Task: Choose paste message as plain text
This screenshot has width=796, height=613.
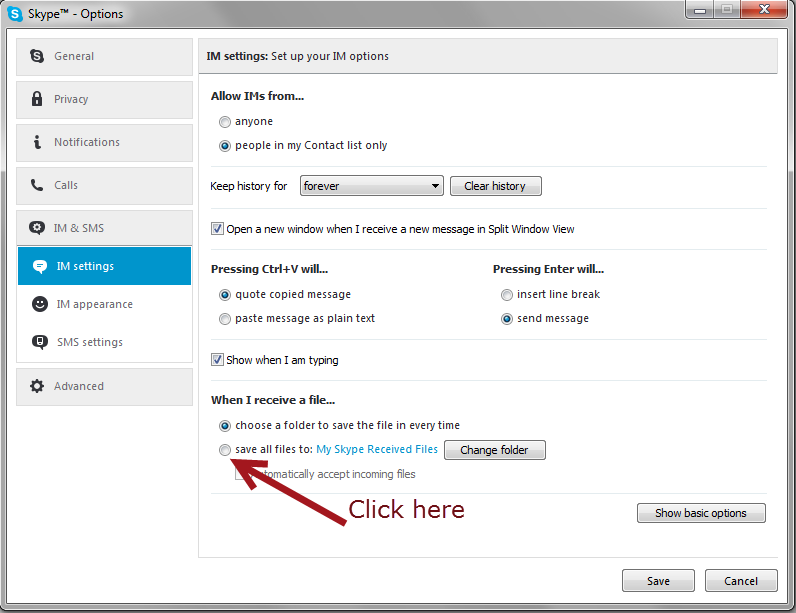Action: [225, 319]
